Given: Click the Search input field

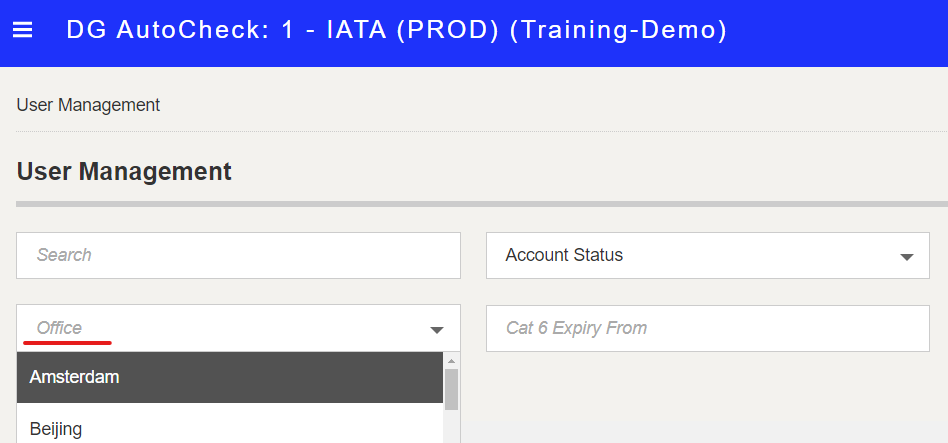Looking at the screenshot, I should point(238,255).
